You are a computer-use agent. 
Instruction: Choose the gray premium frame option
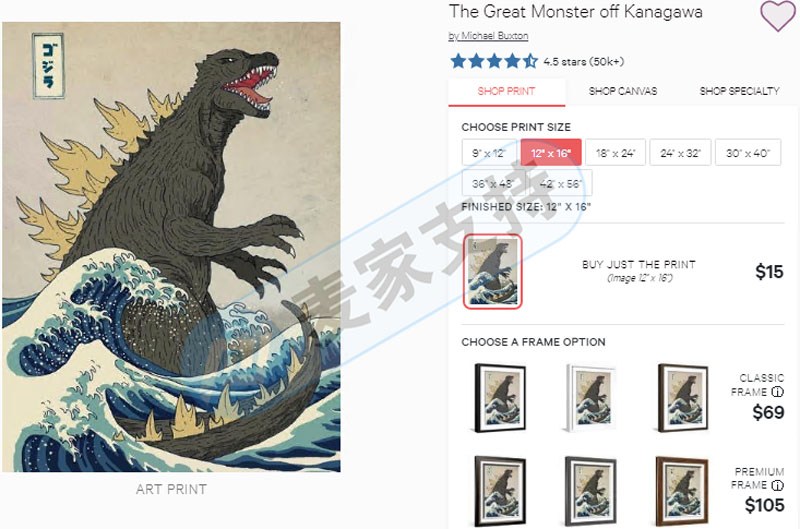pyautogui.click(x=590, y=491)
